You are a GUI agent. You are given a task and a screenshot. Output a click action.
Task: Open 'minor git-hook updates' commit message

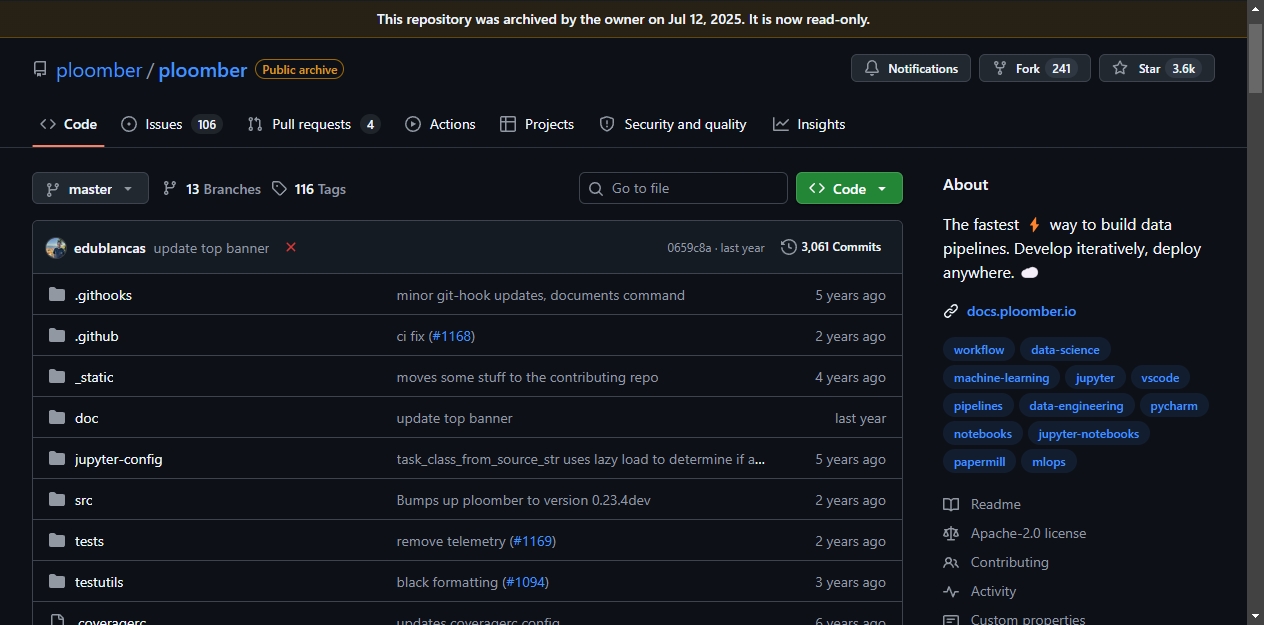(x=541, y=295)
